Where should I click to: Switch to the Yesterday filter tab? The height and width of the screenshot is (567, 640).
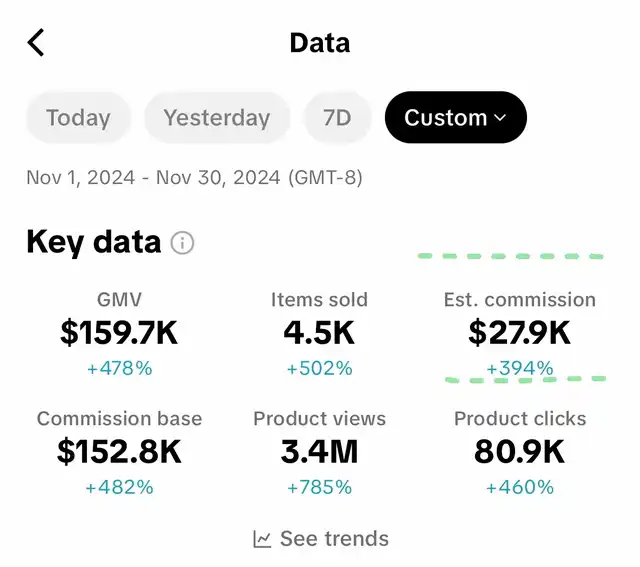click(x=217, y=118)
